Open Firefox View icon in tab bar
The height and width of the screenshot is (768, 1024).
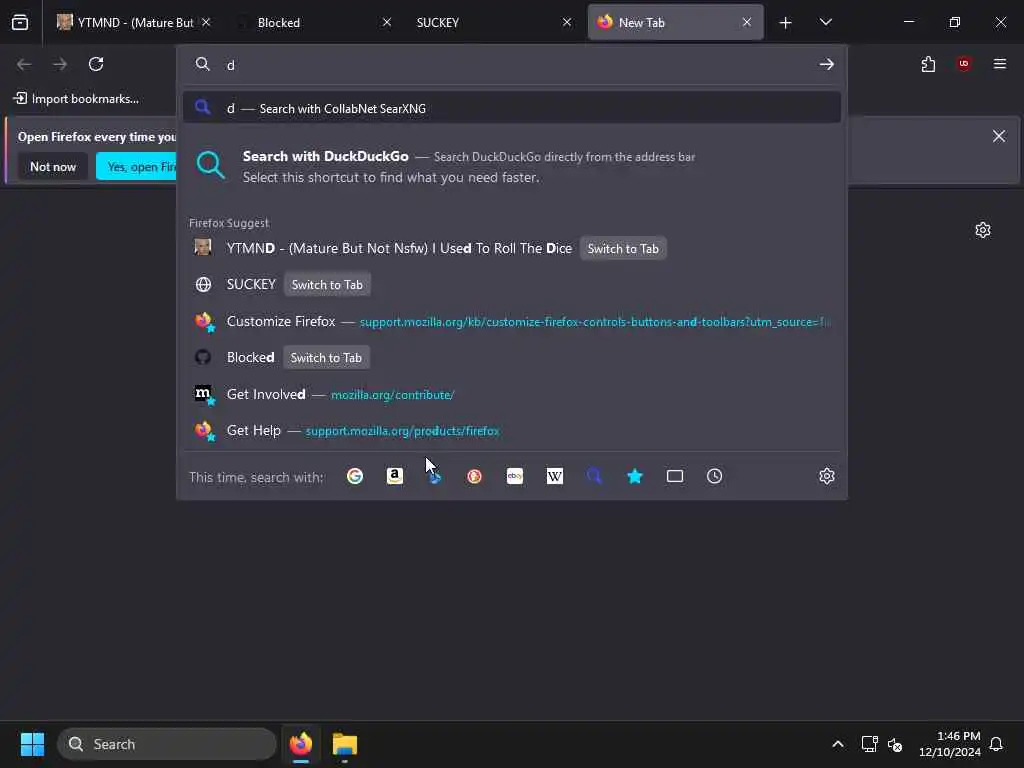[x=20, y=22]
